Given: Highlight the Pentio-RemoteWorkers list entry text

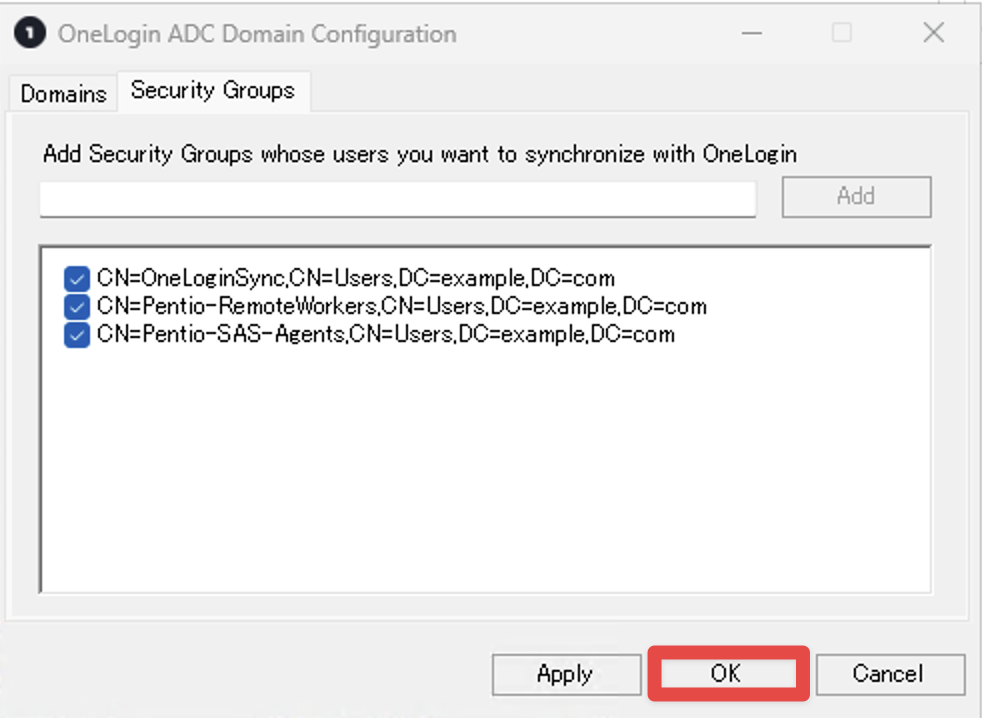Looking at the screenshot, I should point(402,306).
